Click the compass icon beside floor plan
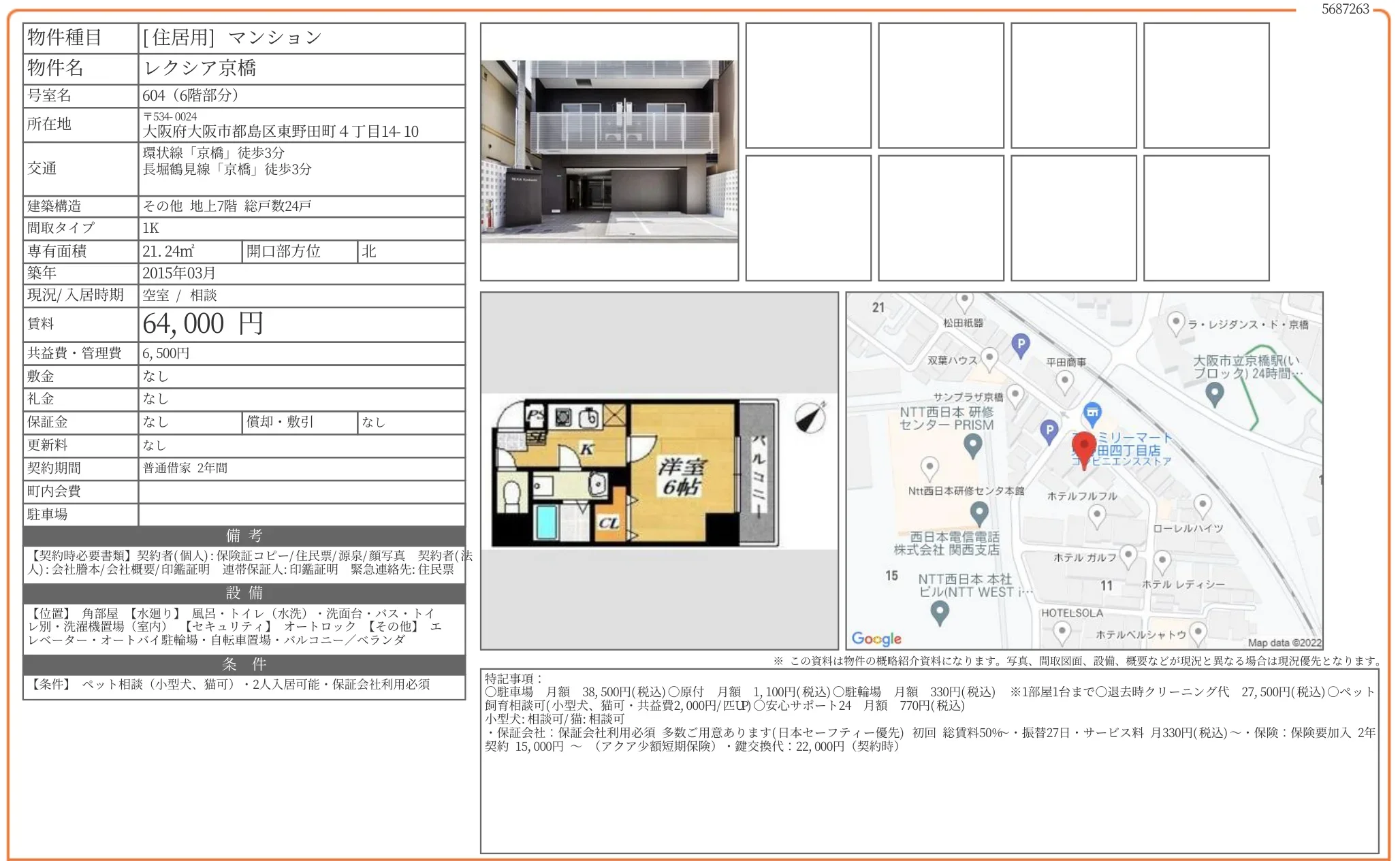This screenshot has height=861, width=1400. click(x=810, y=417)
